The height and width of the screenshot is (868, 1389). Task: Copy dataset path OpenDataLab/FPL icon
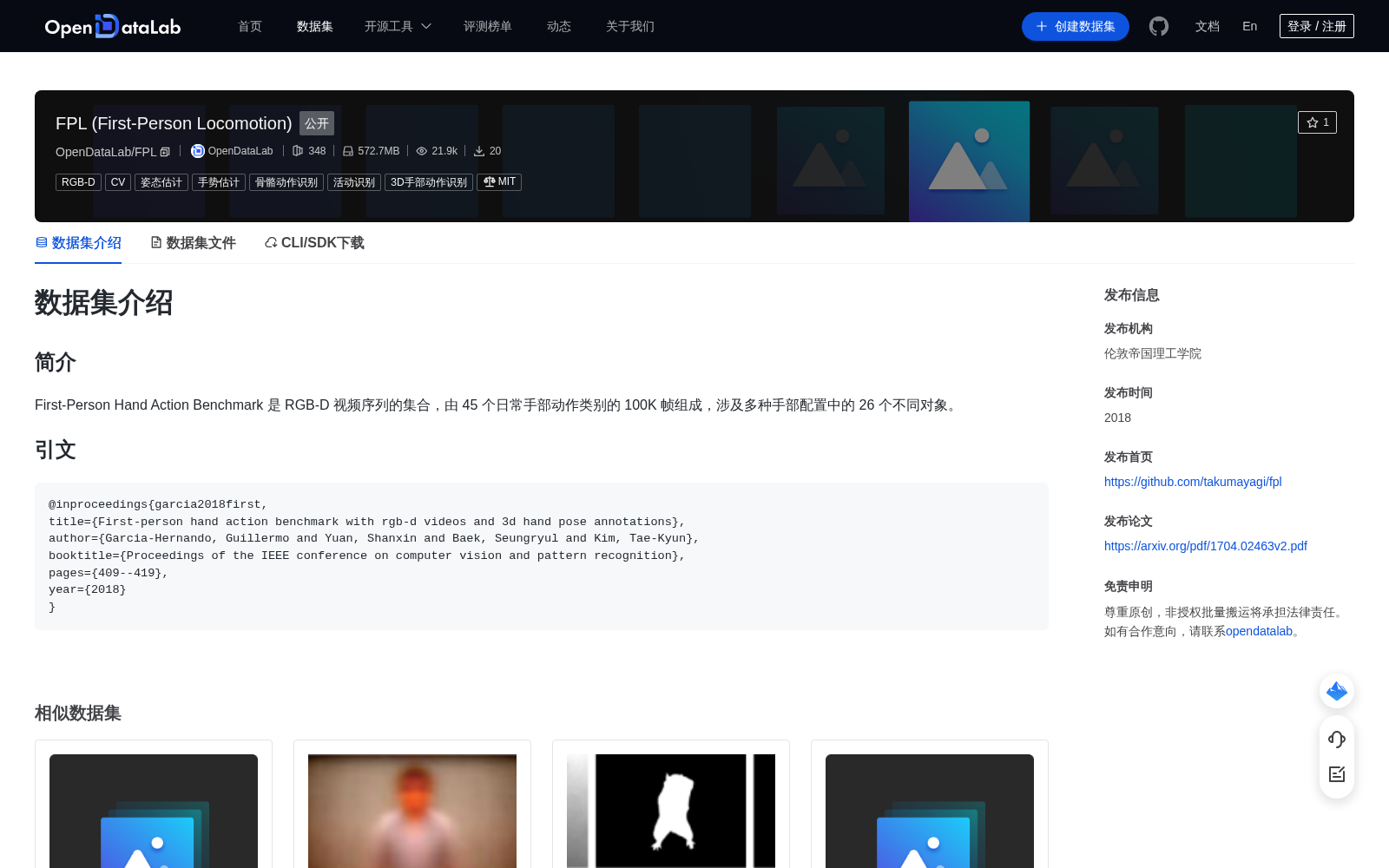(165, 152)
